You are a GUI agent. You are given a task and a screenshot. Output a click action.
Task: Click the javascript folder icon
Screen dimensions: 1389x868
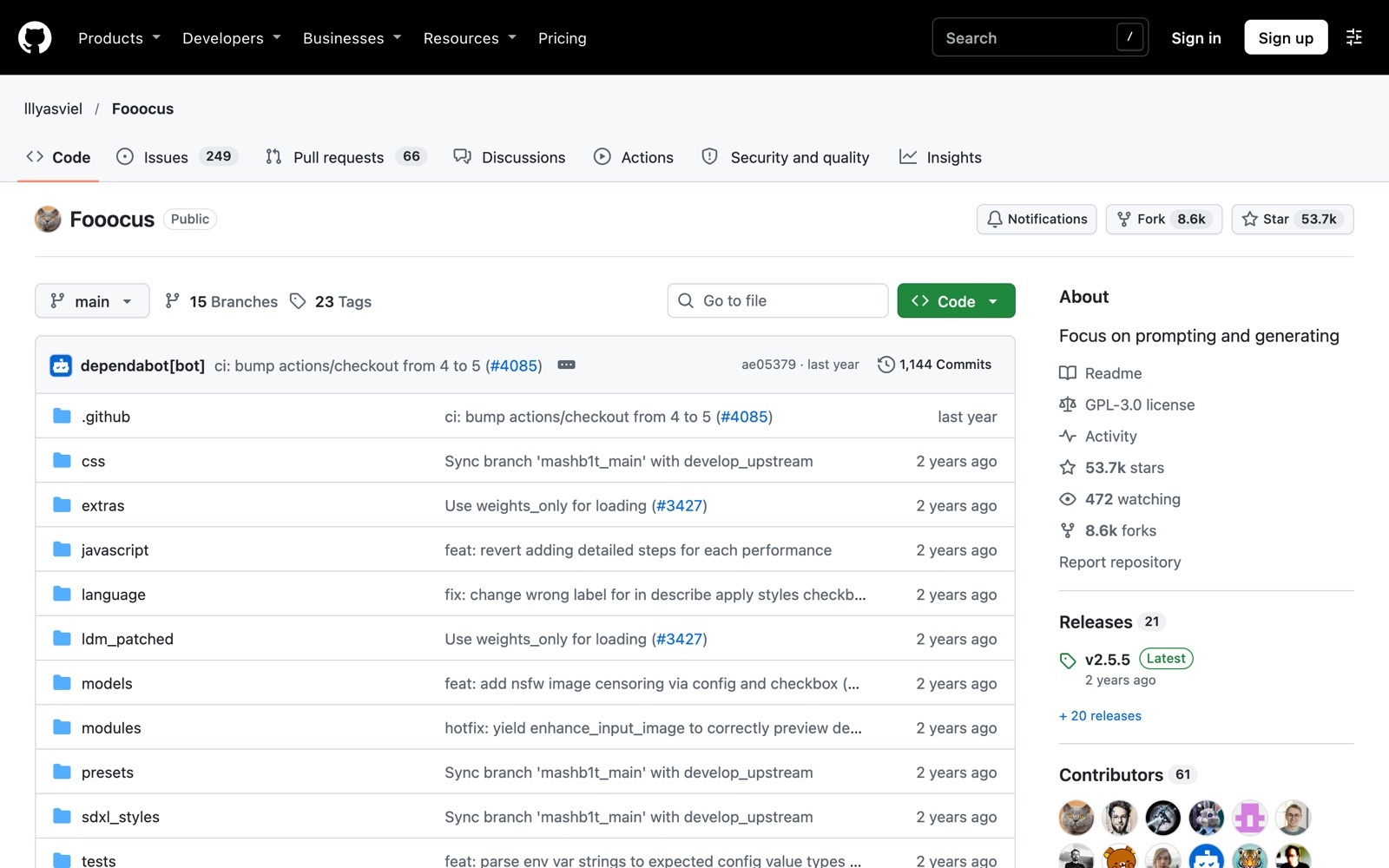[62, 549]
